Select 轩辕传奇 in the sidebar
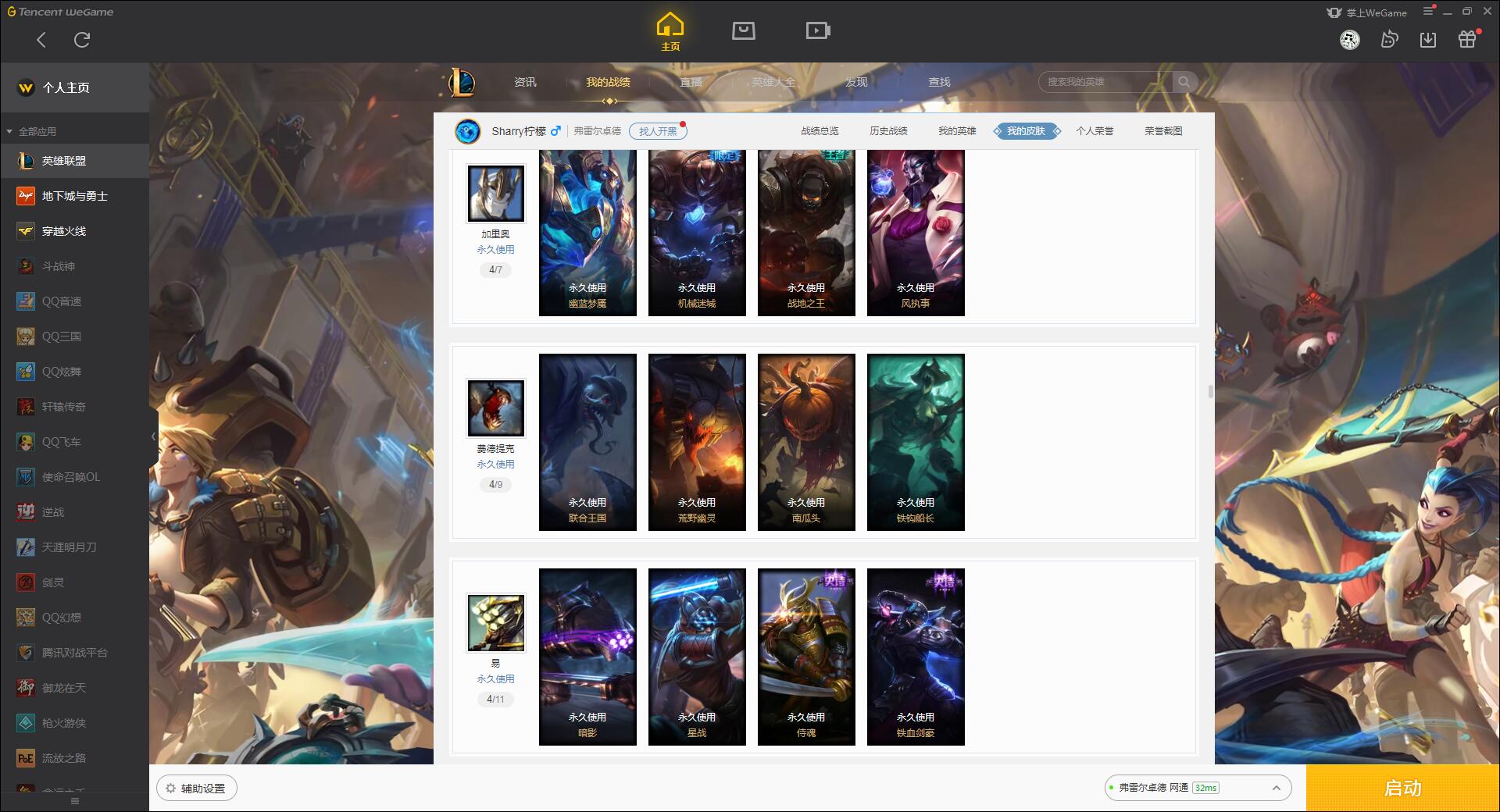The height and width of the screenshot is (812, 1500). (x=74, y=407)
